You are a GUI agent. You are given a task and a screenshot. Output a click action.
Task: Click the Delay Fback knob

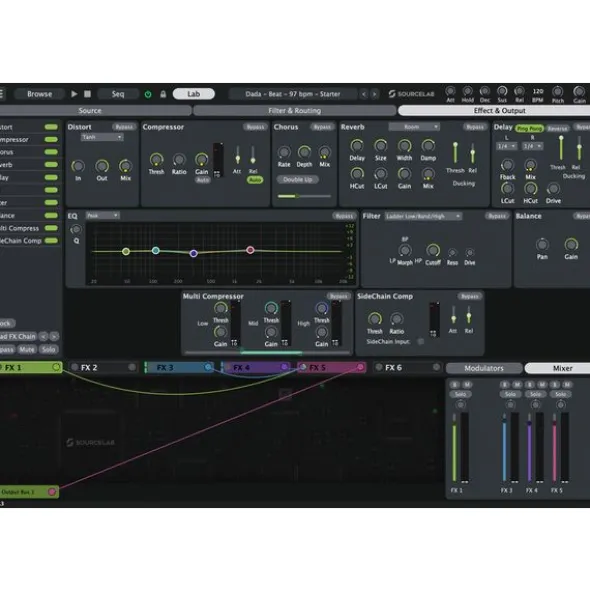(507, 165)
